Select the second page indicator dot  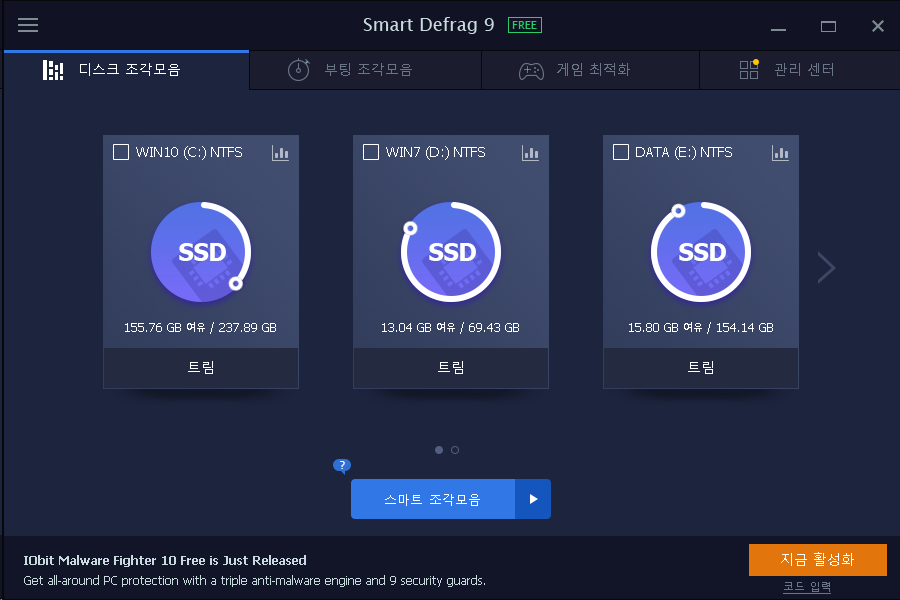tap(455, 450)
